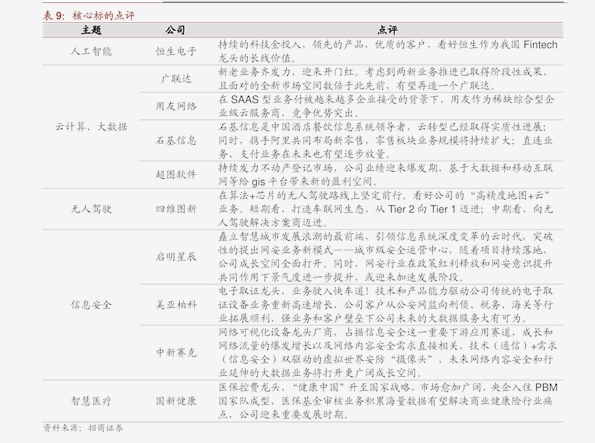Screen dimensions: 595x443
Task: Click the 云计算、大数据 theme cell
Action: tap(91, 126)
